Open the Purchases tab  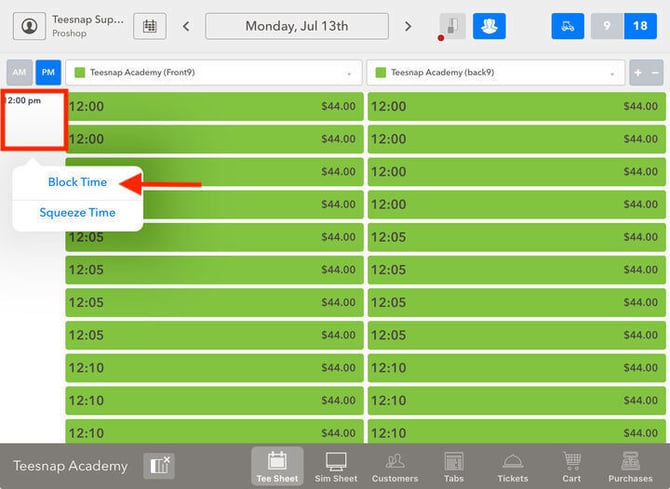click(631, 466)
